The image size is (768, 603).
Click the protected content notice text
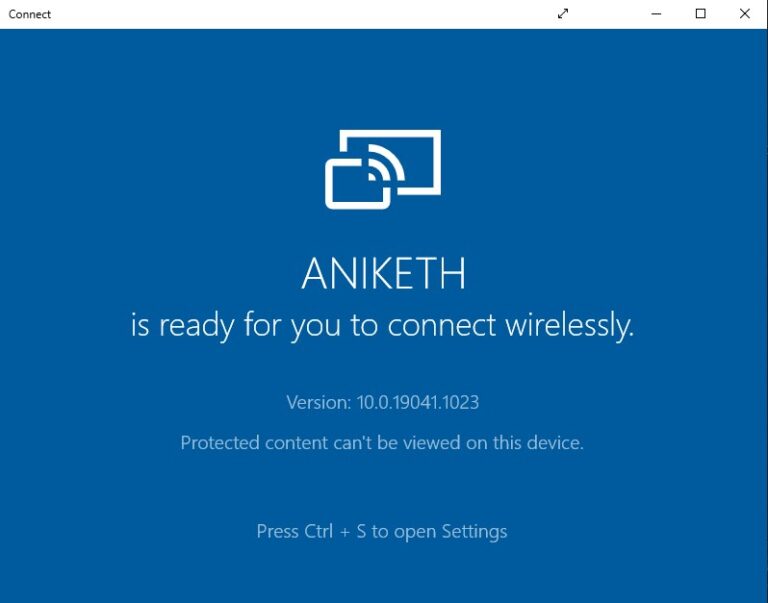coord(382,442)
